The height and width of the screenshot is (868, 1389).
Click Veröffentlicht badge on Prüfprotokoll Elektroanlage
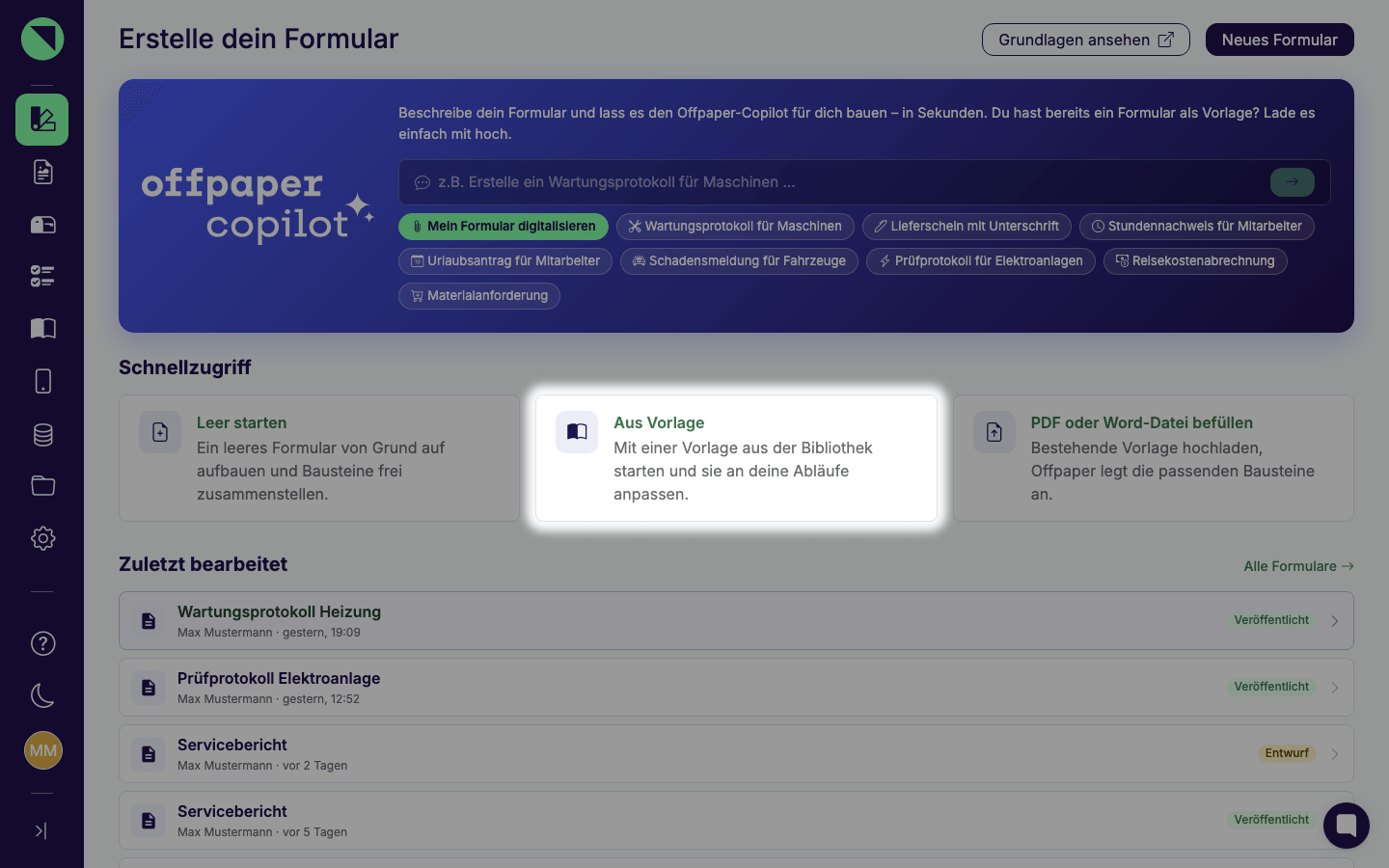click(x=1271, y=687)
